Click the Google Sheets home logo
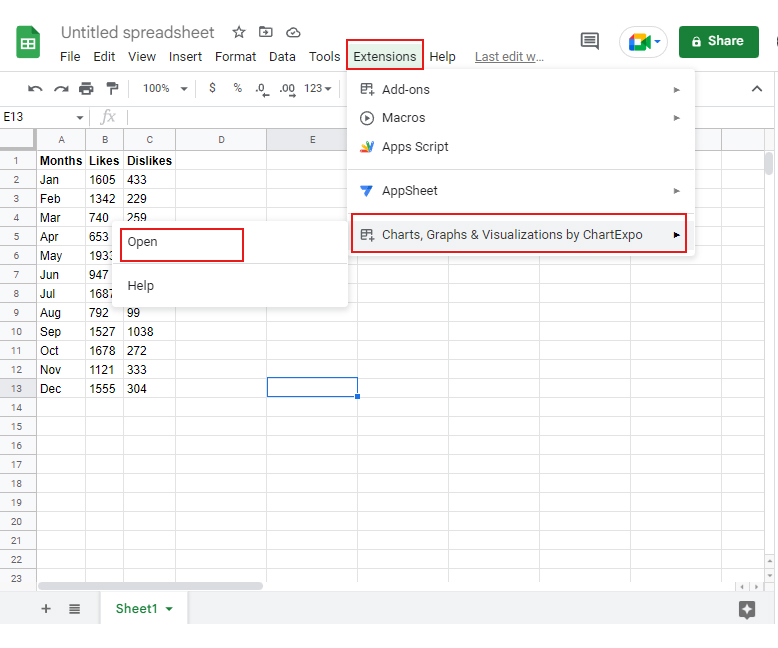Screen dimensions: 778x648 click(x=28, y=42)
